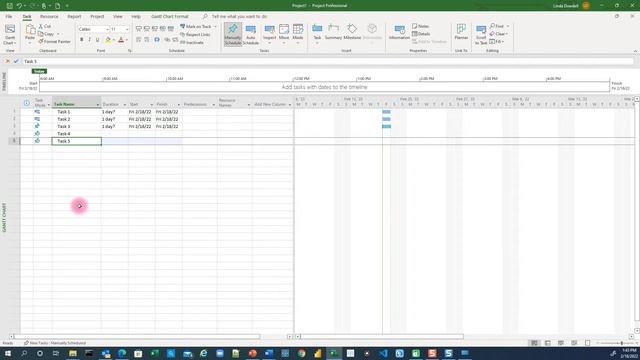This screenshot has width=640, height=360.
Task: Open the Windows Start menu
Action: click(8, 353)
